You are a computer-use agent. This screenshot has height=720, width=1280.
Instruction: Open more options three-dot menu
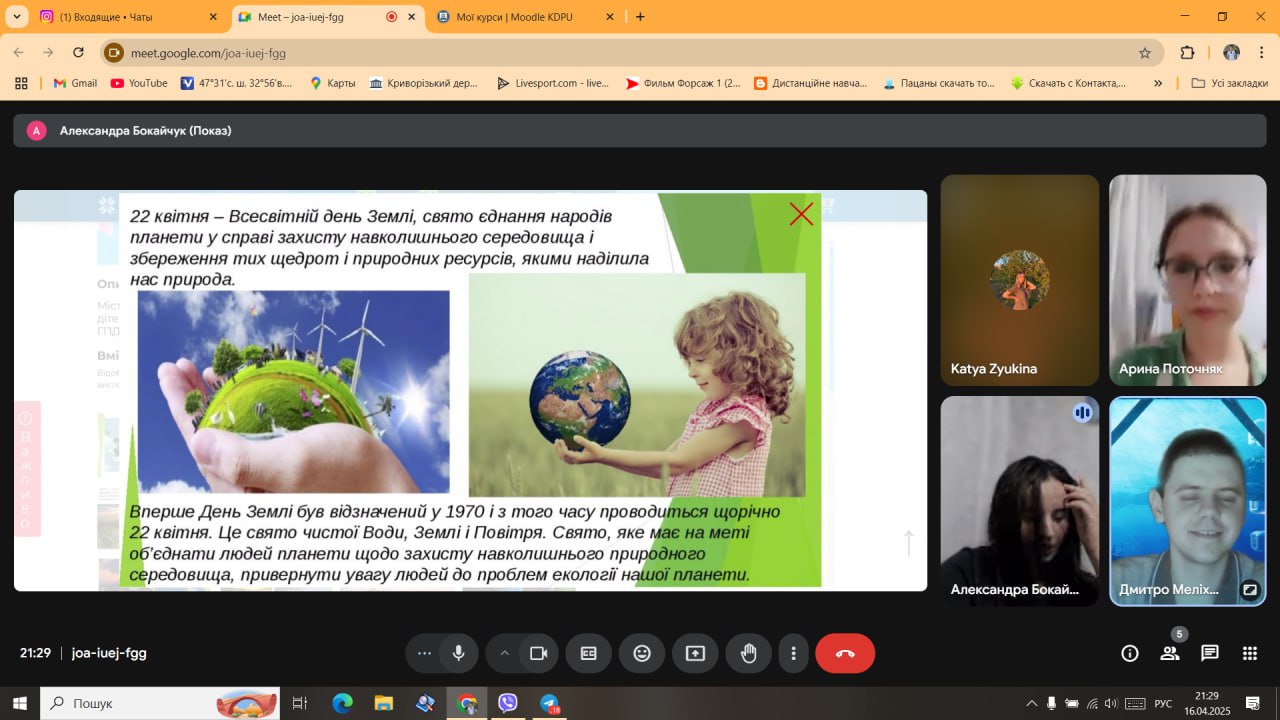[793, 653]
